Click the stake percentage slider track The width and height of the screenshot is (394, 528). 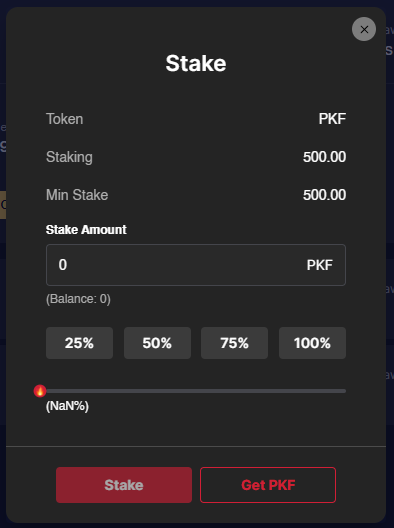[x=196, y=391]
